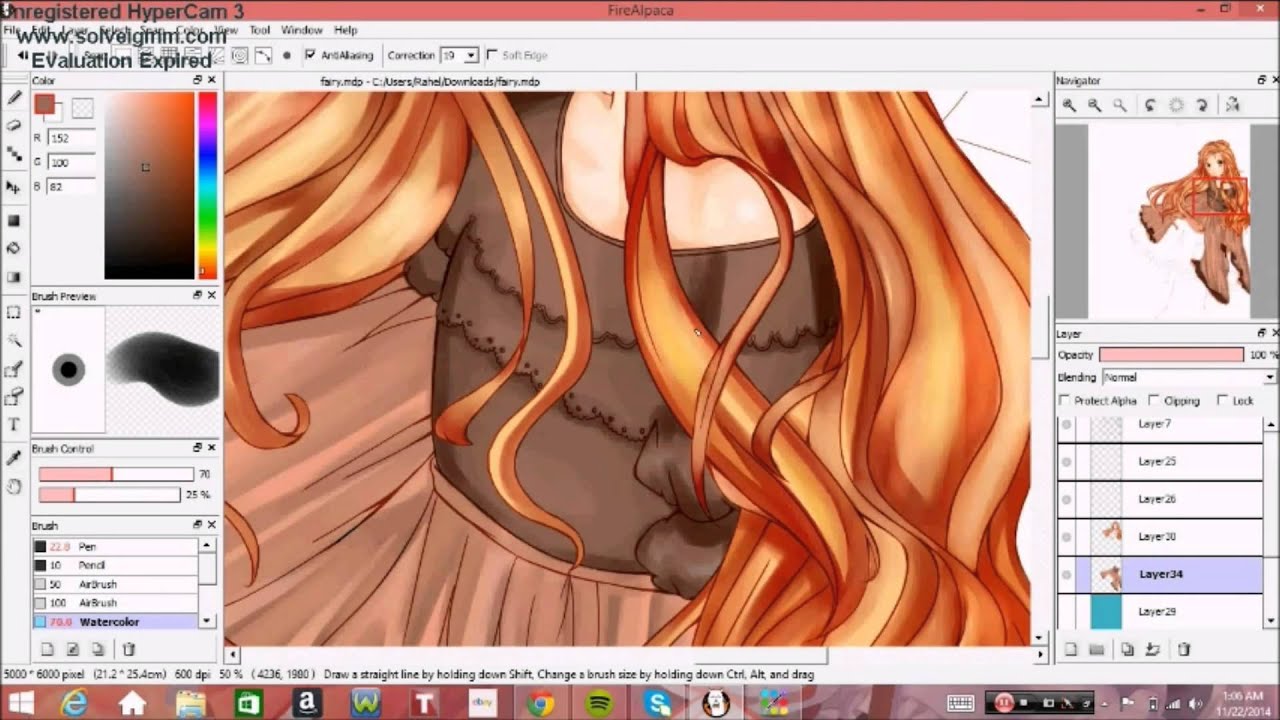Click the foreground color swatch
This screenshot has width=1280, height=720.
click(44, 104)
